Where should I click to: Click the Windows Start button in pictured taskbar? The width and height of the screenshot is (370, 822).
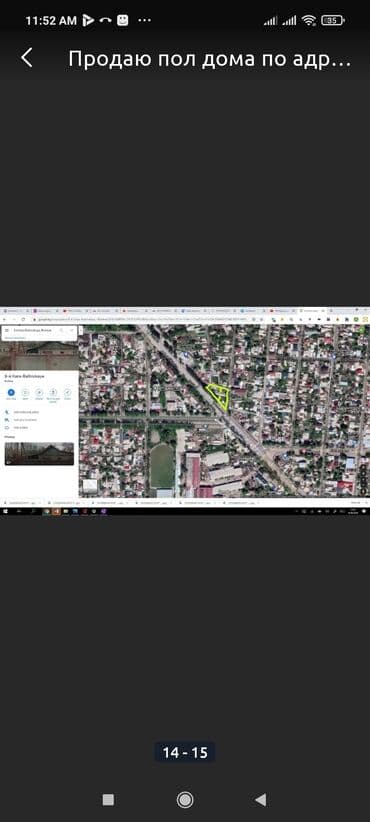[x=5, y=511]
